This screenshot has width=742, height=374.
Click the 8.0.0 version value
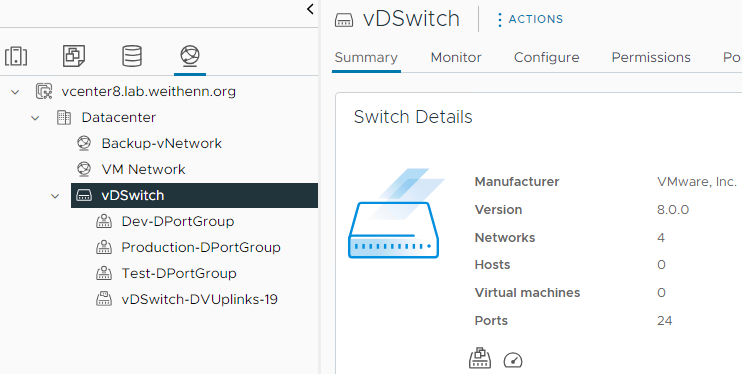[x=673, y=210]
